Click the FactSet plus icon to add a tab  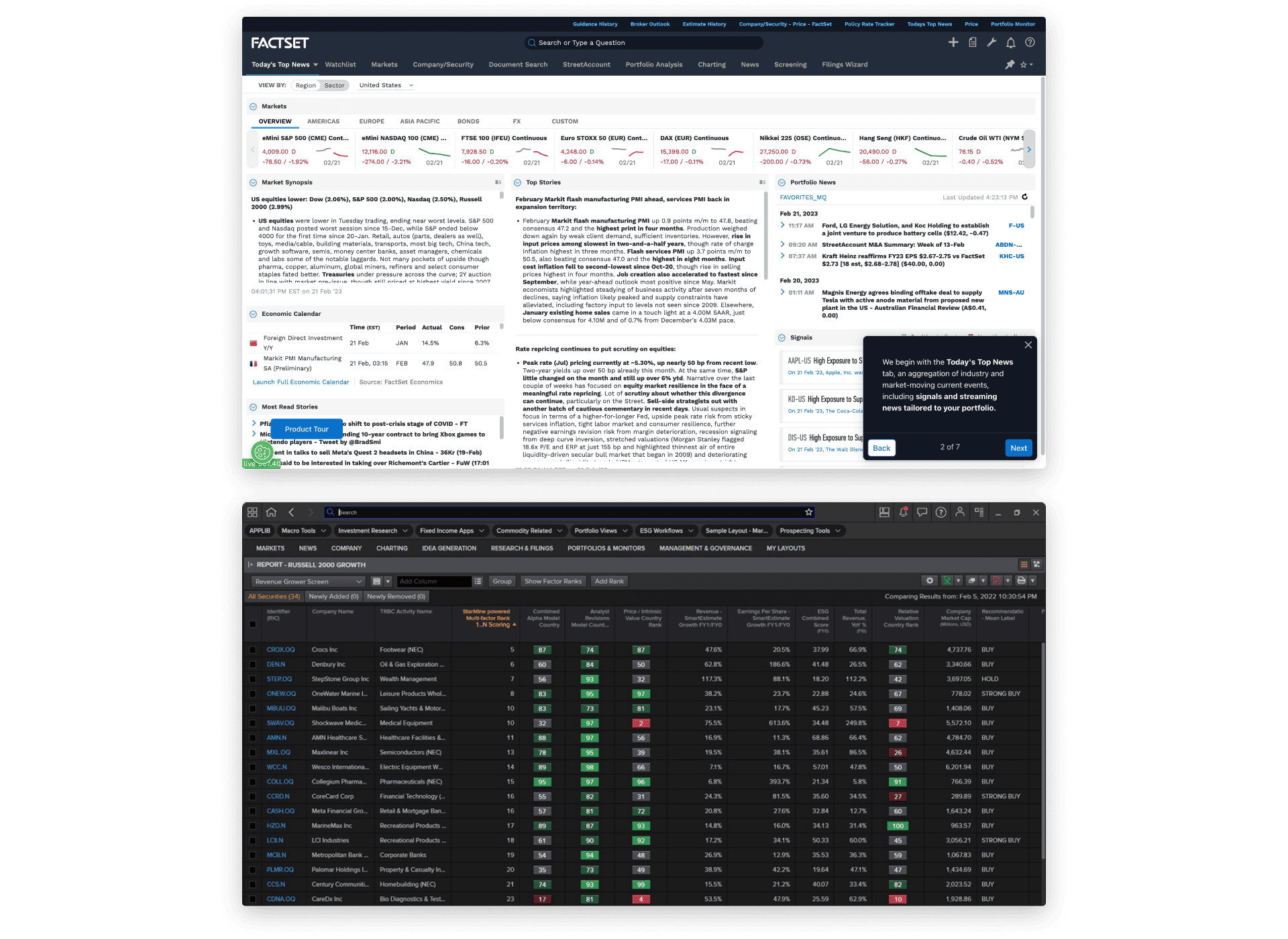(x=953, y=42)
